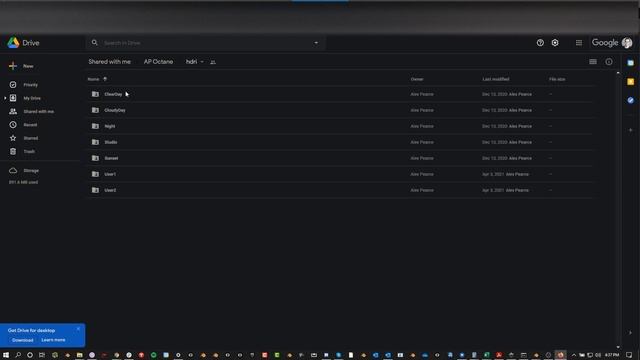Select the ClearDay folder name
640x360 pixels.
point(113,94)
